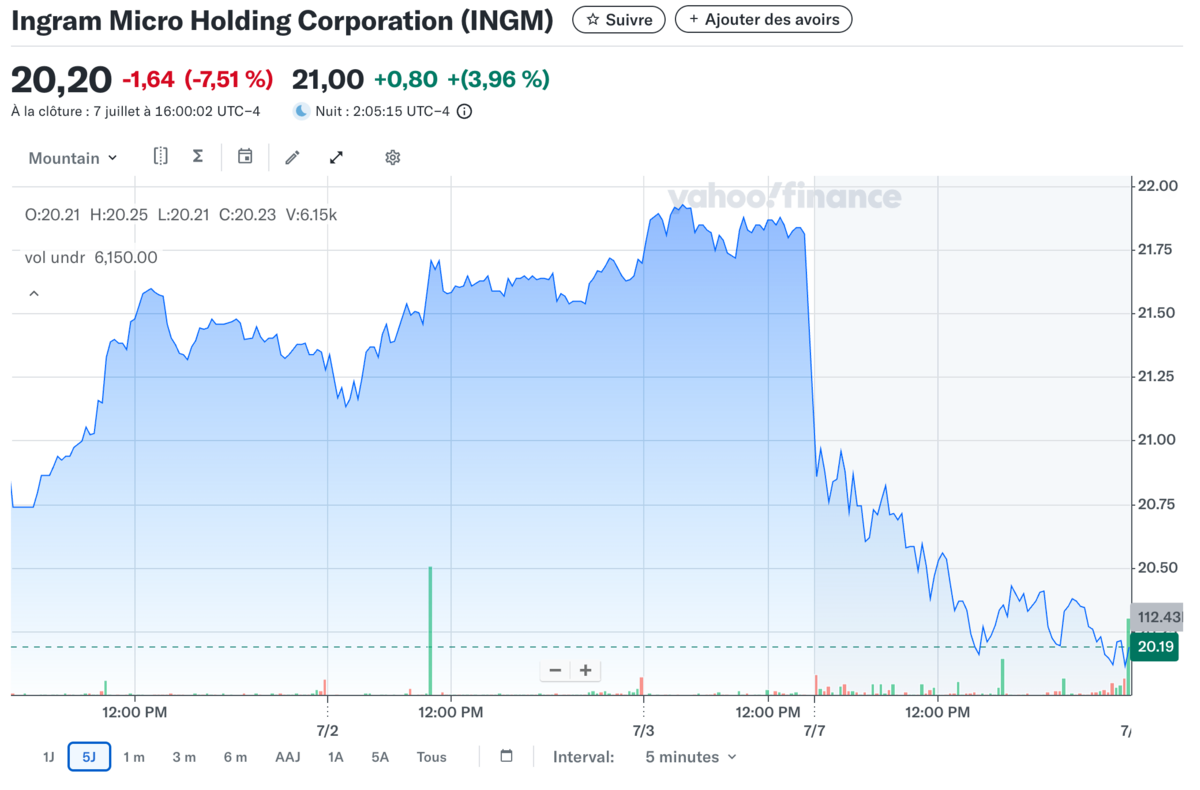Click Ajouter des avoirs button
The width and height of the screenshot is (1200, 790).
click(764, 19)
